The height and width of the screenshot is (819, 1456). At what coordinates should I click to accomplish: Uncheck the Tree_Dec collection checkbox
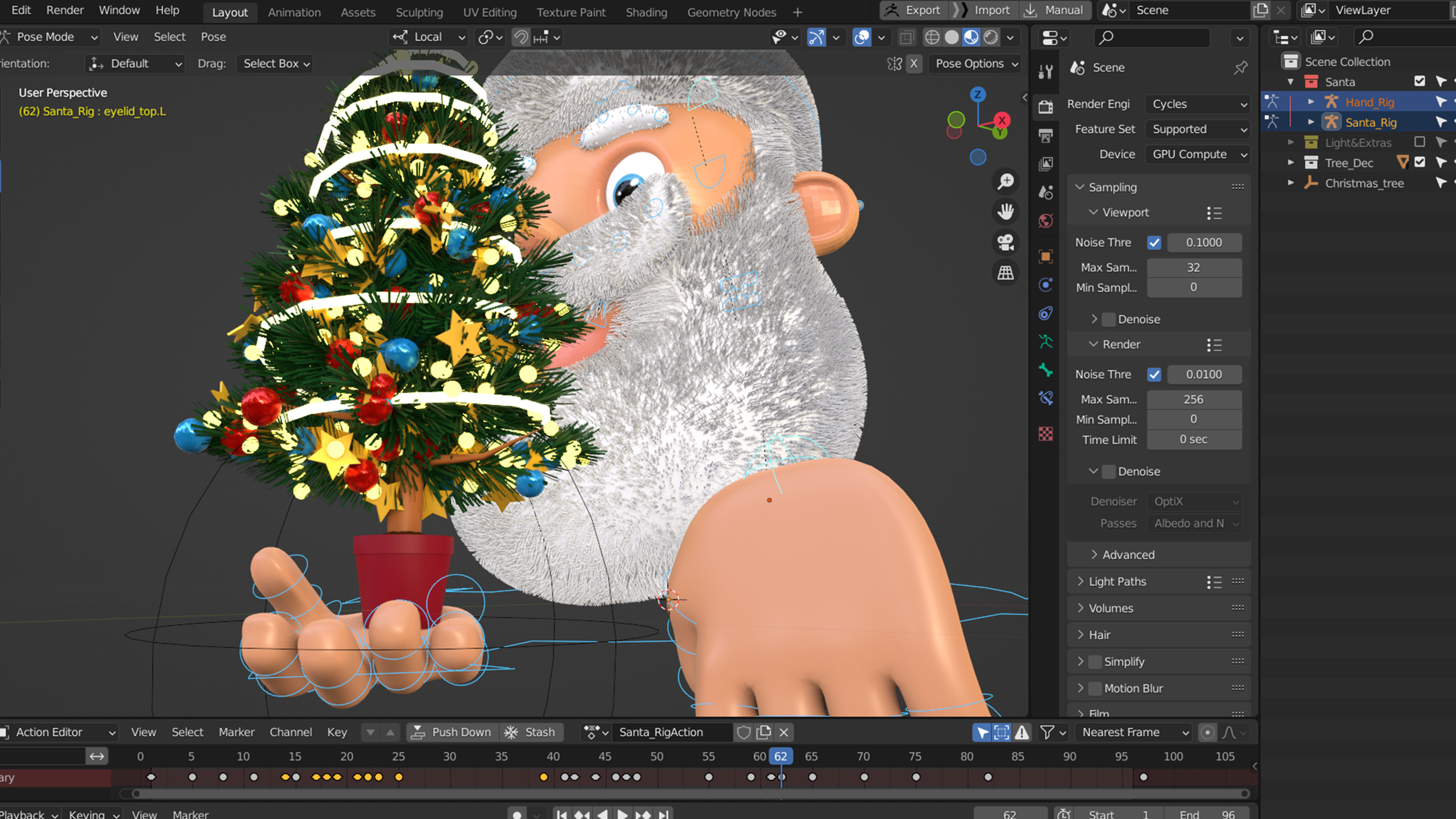[1419, 162]
